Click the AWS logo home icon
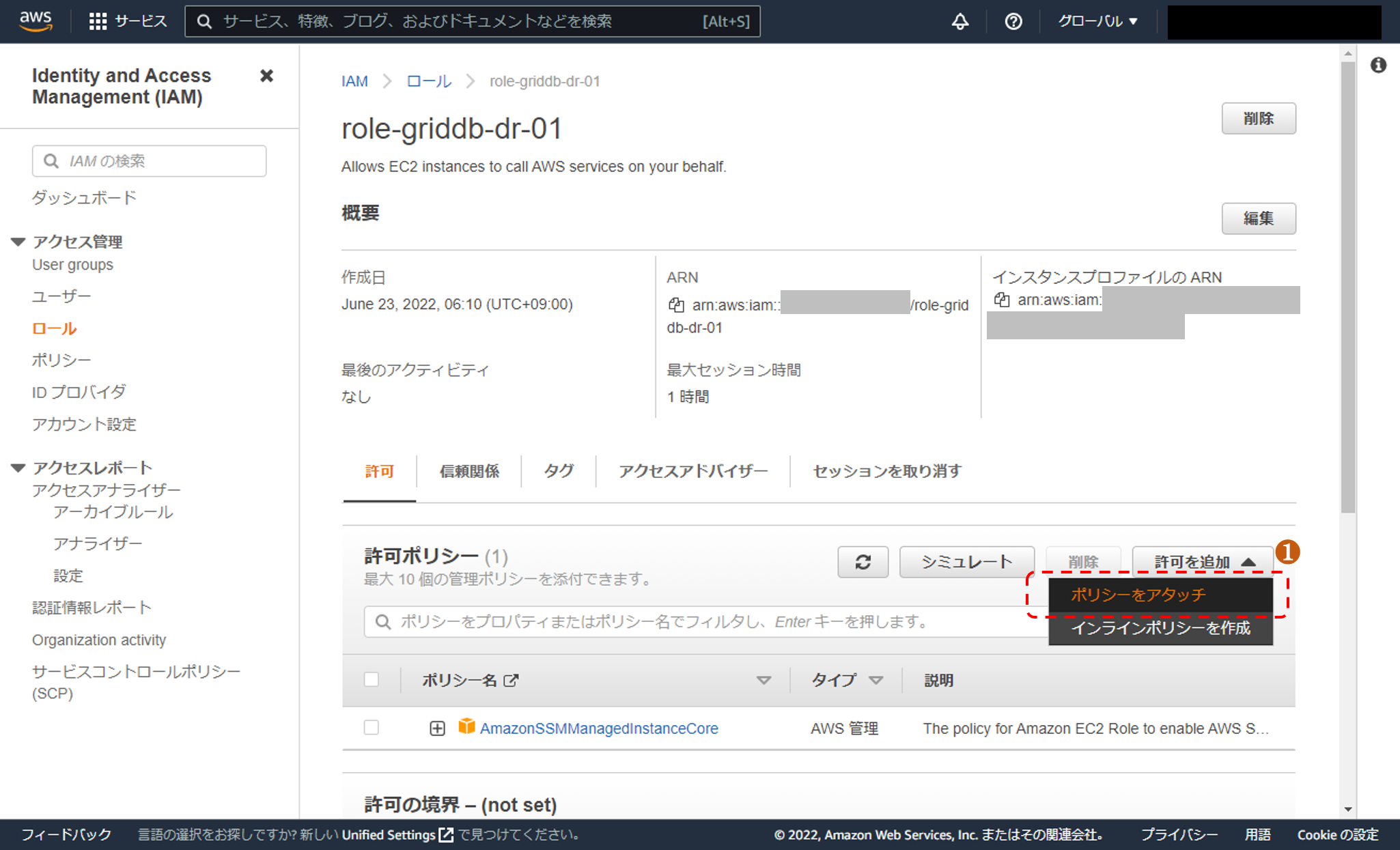The height and width of the screenshot is (850, 1400). pos(36,20)
